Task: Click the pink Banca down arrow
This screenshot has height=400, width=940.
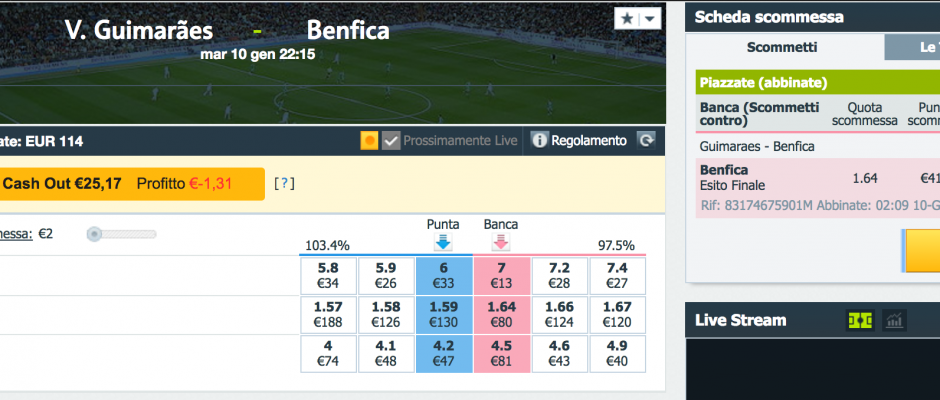Action: [501, 242]
